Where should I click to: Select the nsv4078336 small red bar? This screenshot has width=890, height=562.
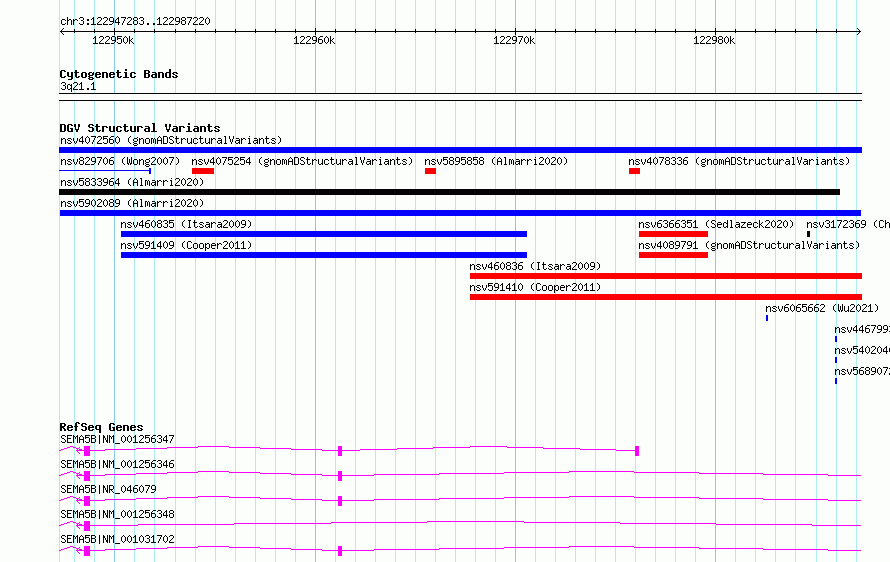click(x=635, y=171)
